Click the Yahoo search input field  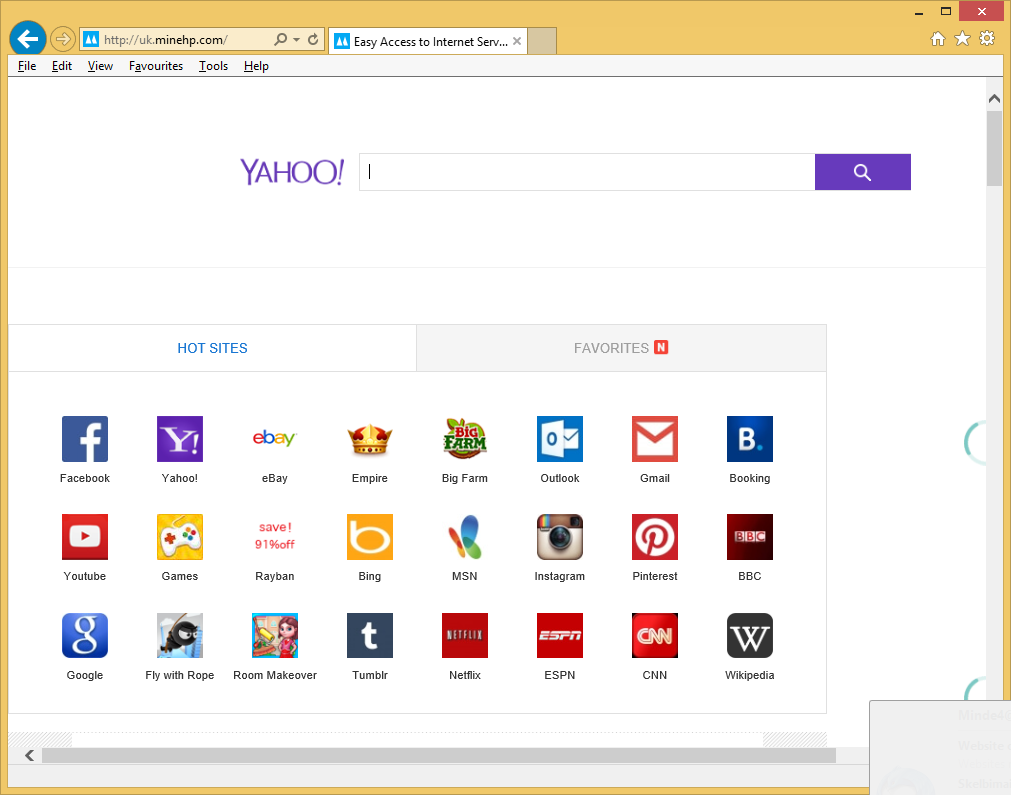[x=586, y=172]
